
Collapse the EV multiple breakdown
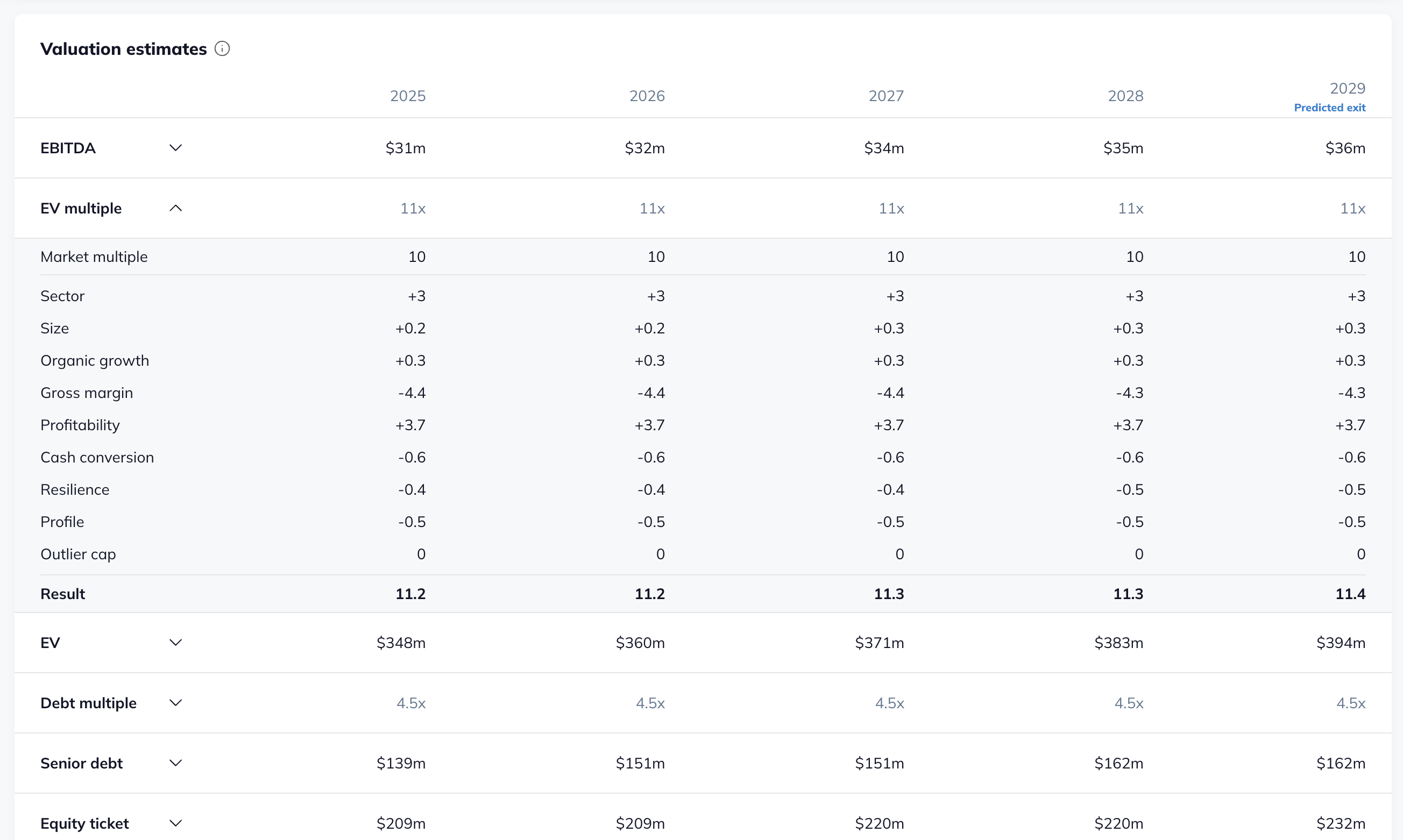[x=175, y=208]
